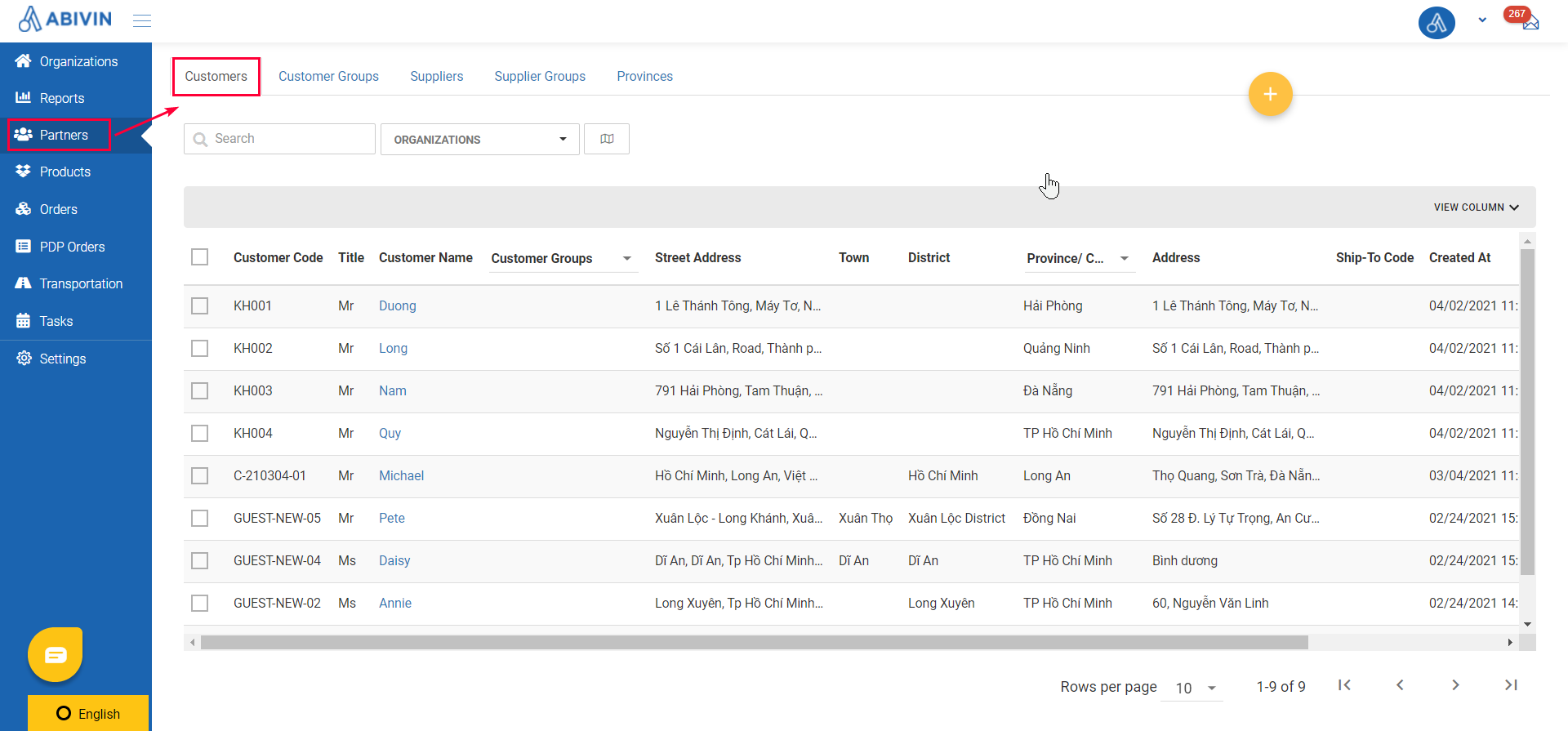Select all customers checkbox in header
This screenshot has width=1568, height=731.
pos(200,257)
